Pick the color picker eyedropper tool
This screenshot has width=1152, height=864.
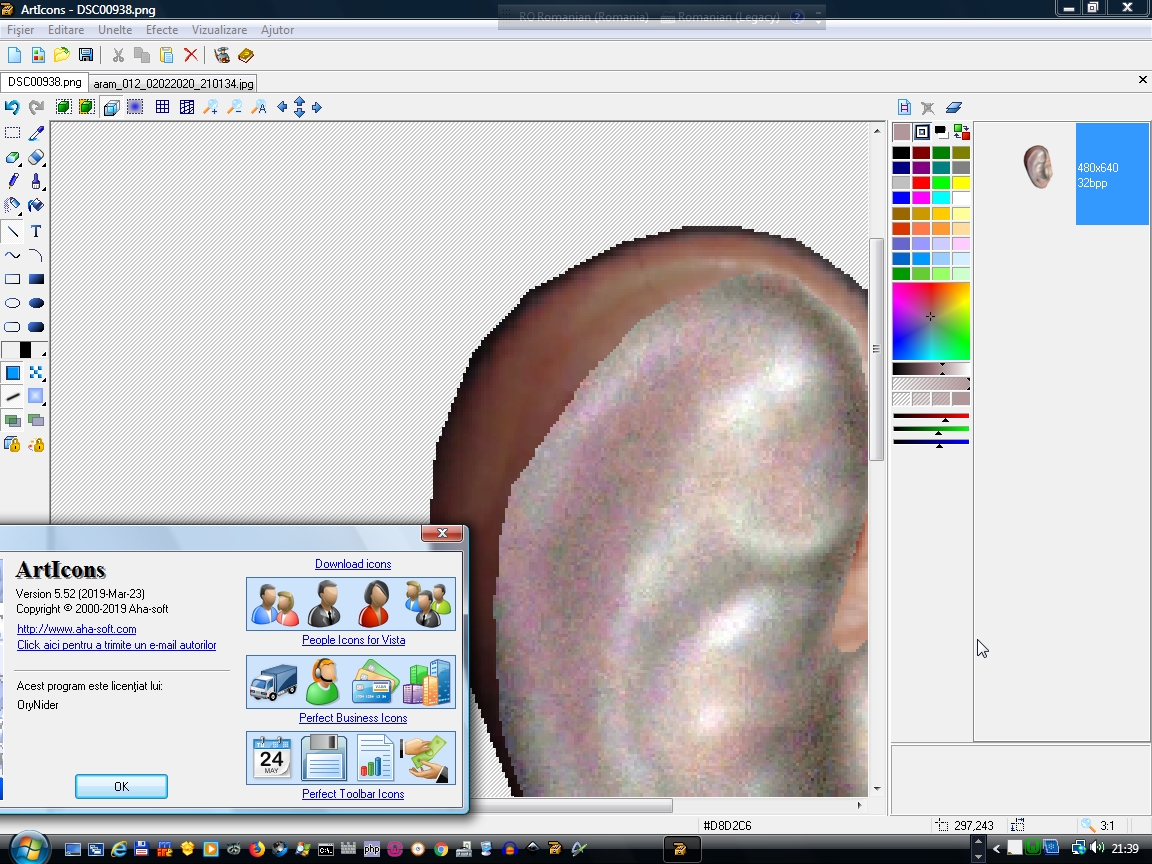(x=36, y=133)
